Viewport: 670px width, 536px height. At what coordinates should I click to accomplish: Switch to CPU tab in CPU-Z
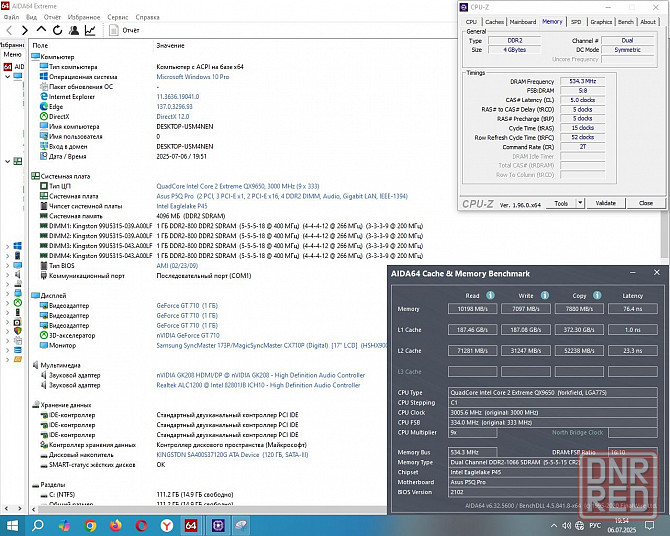(471, 22)
